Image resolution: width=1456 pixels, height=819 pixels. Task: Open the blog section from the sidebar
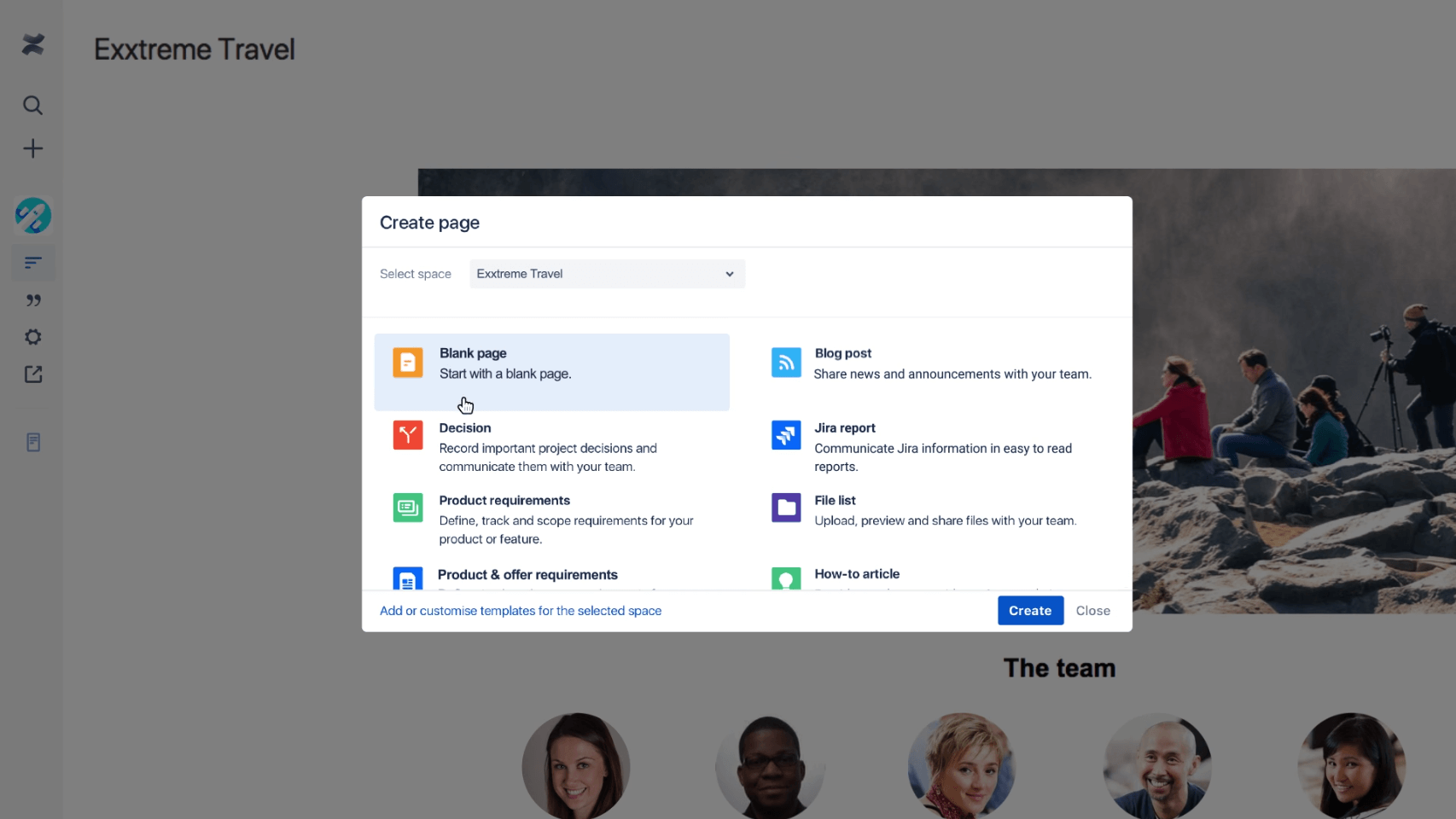coord(32,299)
